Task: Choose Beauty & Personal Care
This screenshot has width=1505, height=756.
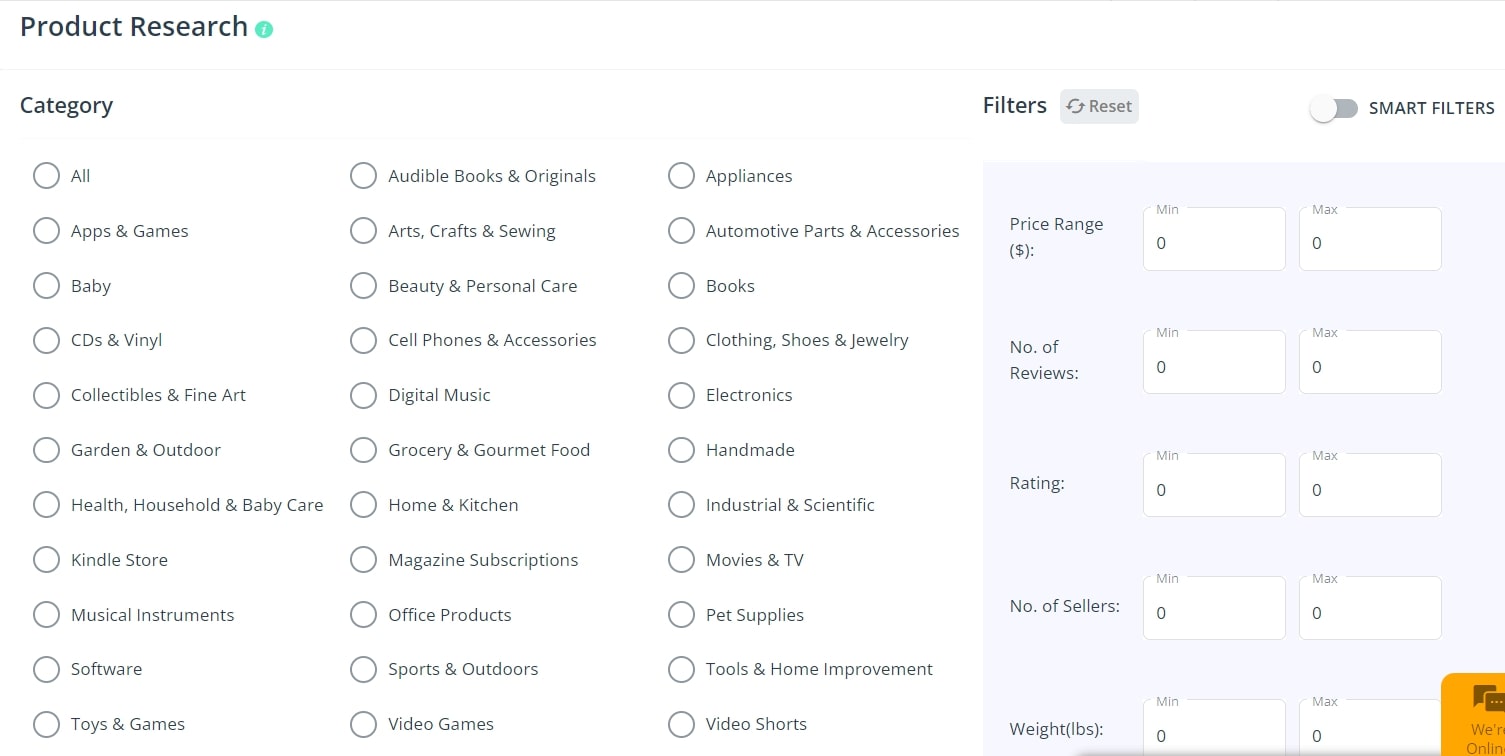Action: point(363,286)
